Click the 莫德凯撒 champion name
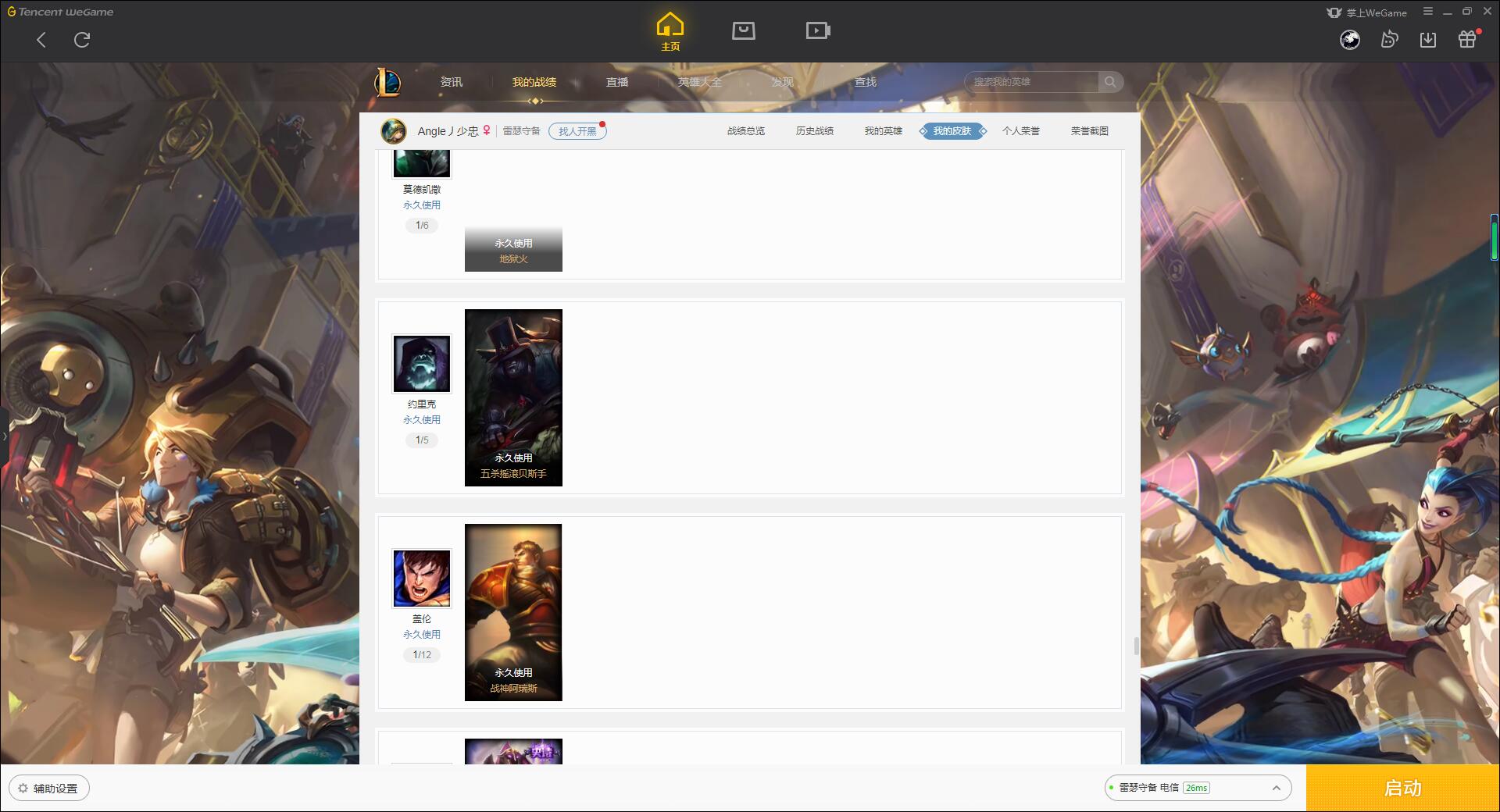This screenshot has width=1500, height=812. 422,190
